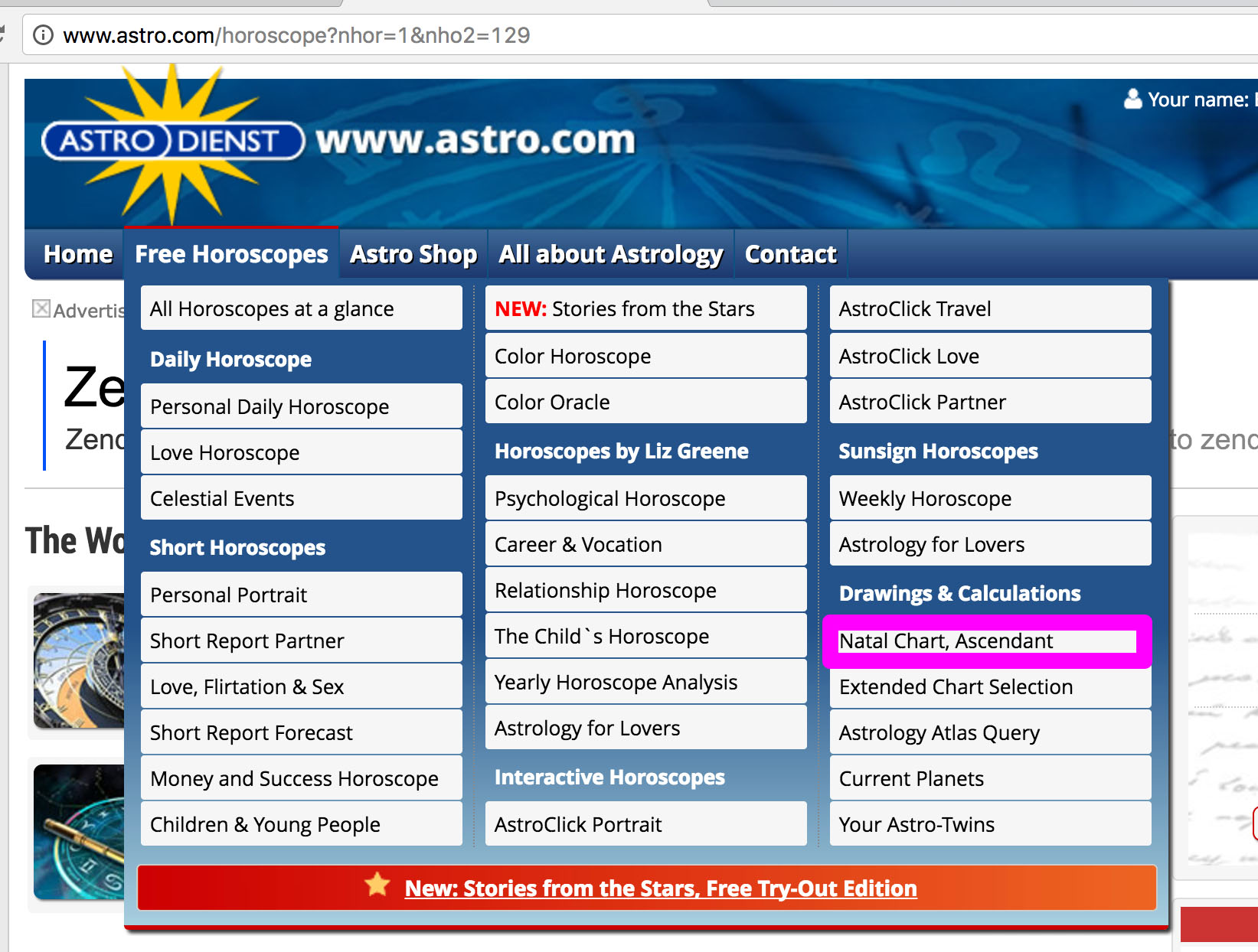Choose Children & Young People
The height and width of the screenshot is (952, 1258).
pos(302,824)
